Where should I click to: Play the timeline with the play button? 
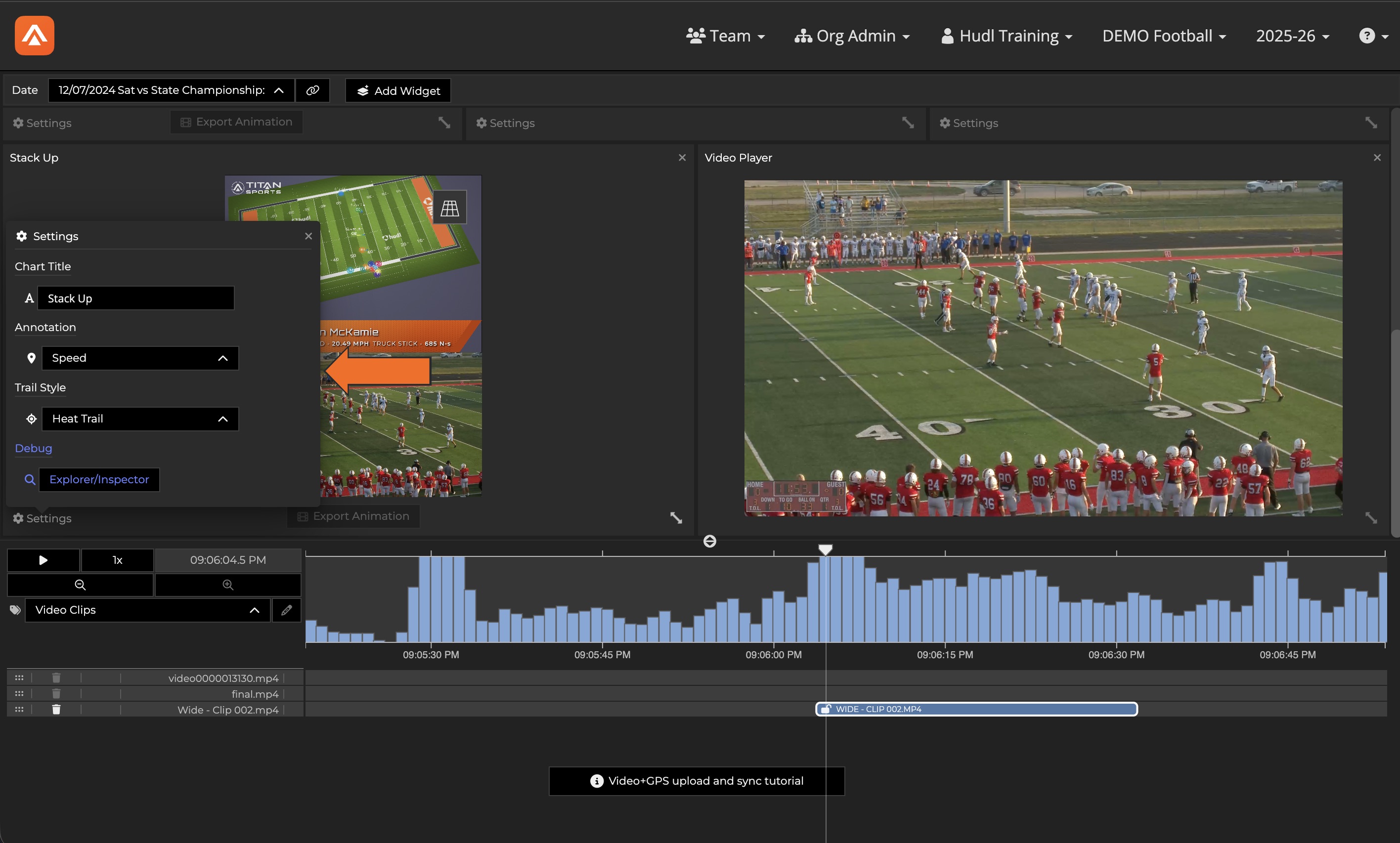coord(43,560)
